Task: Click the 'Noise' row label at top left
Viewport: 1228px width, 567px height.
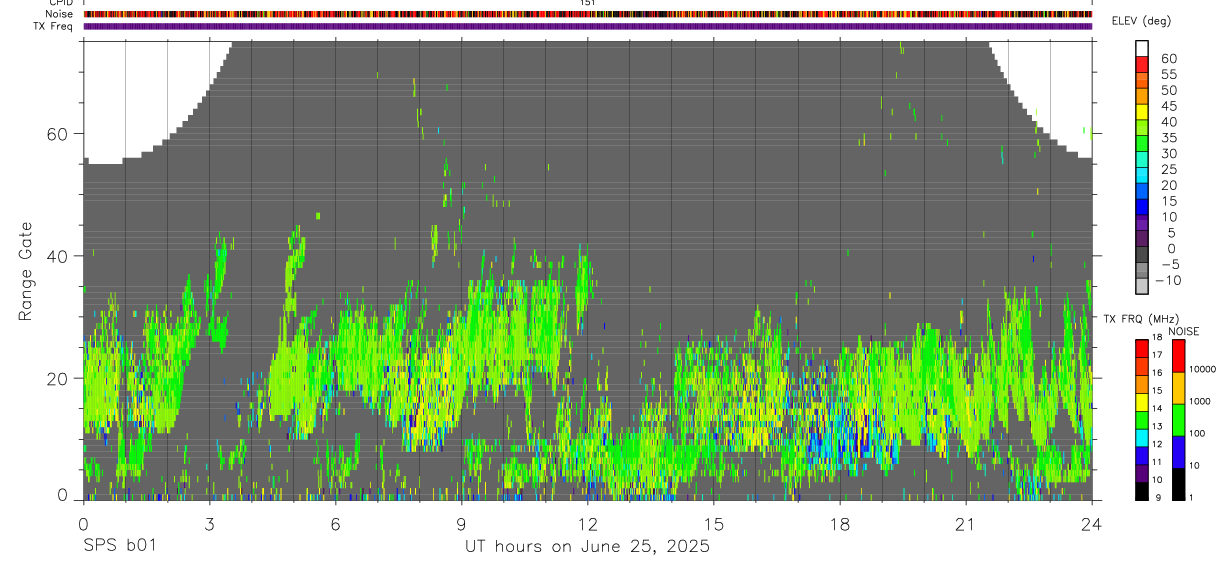Action: point(60,14)
